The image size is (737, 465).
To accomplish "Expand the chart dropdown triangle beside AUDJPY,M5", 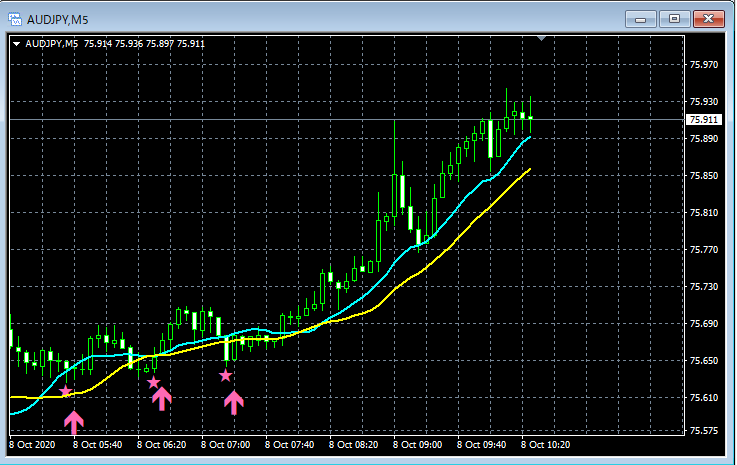I will pos(16,44).
